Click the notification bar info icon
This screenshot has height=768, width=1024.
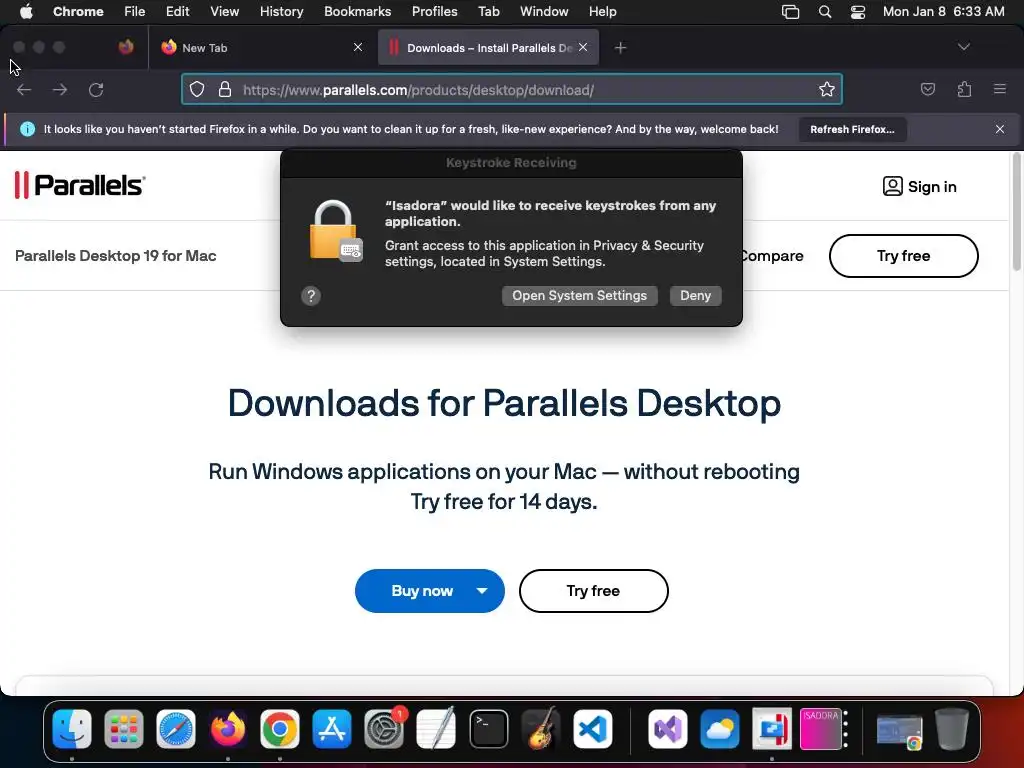pyautogui.click(x=27, y=129)
